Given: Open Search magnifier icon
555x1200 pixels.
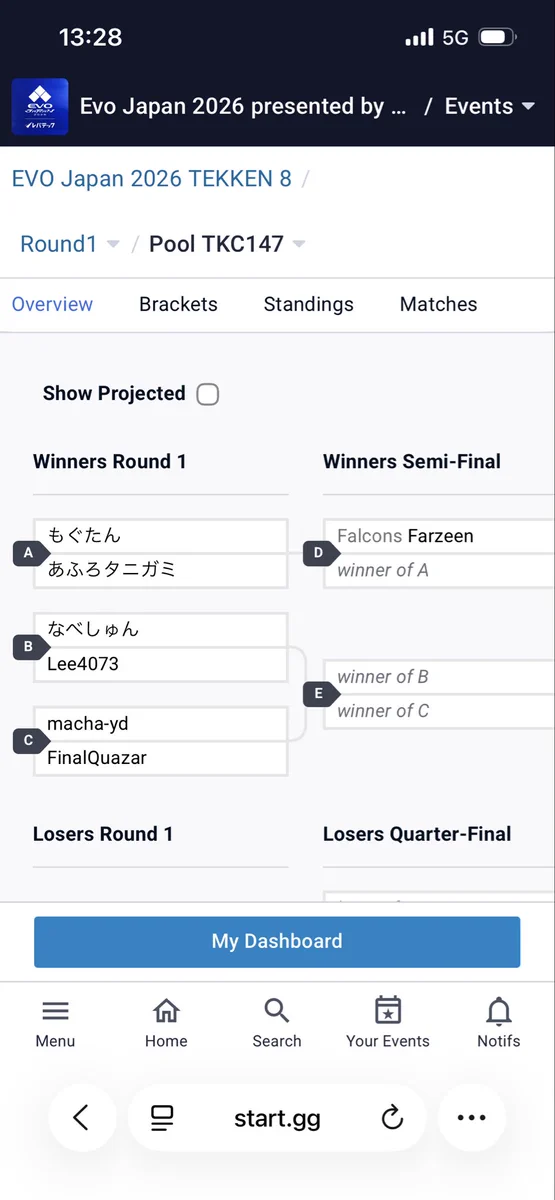Looking at the screenshot, I should pyautogui.click(x=277, y=1011).
